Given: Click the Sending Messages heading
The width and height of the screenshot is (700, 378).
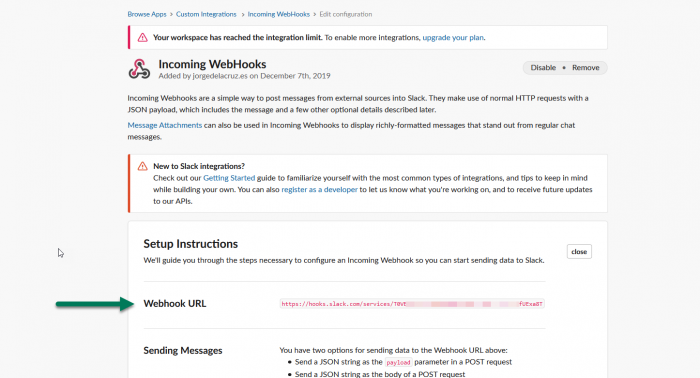Looking at the screenshot, I should pyautogui.click(x=183, y=350).
